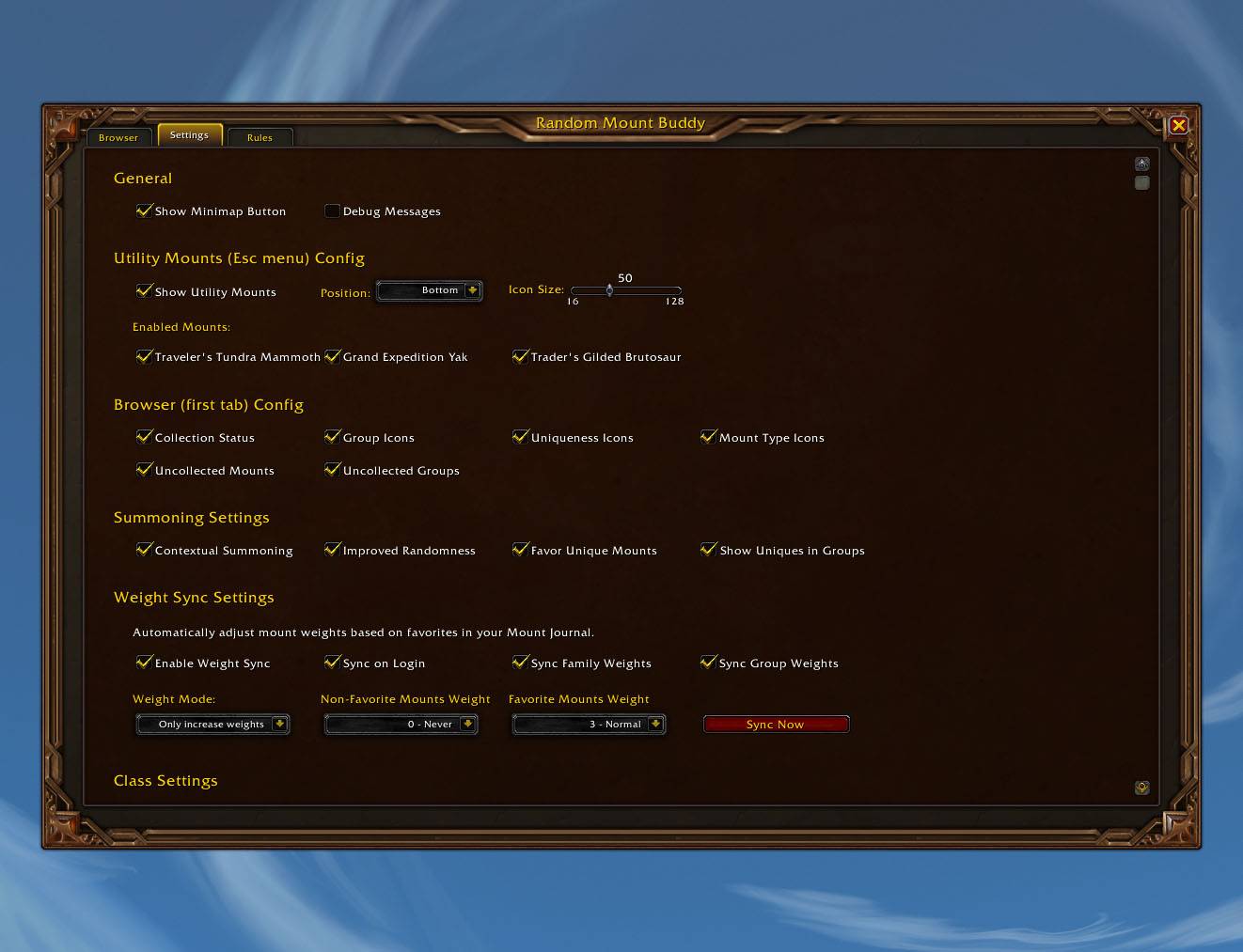Image resolution: width=1243 pixels, height=952 pixels.
Task: Click the scroll up arrow icon
Action: coord(1141,164)
